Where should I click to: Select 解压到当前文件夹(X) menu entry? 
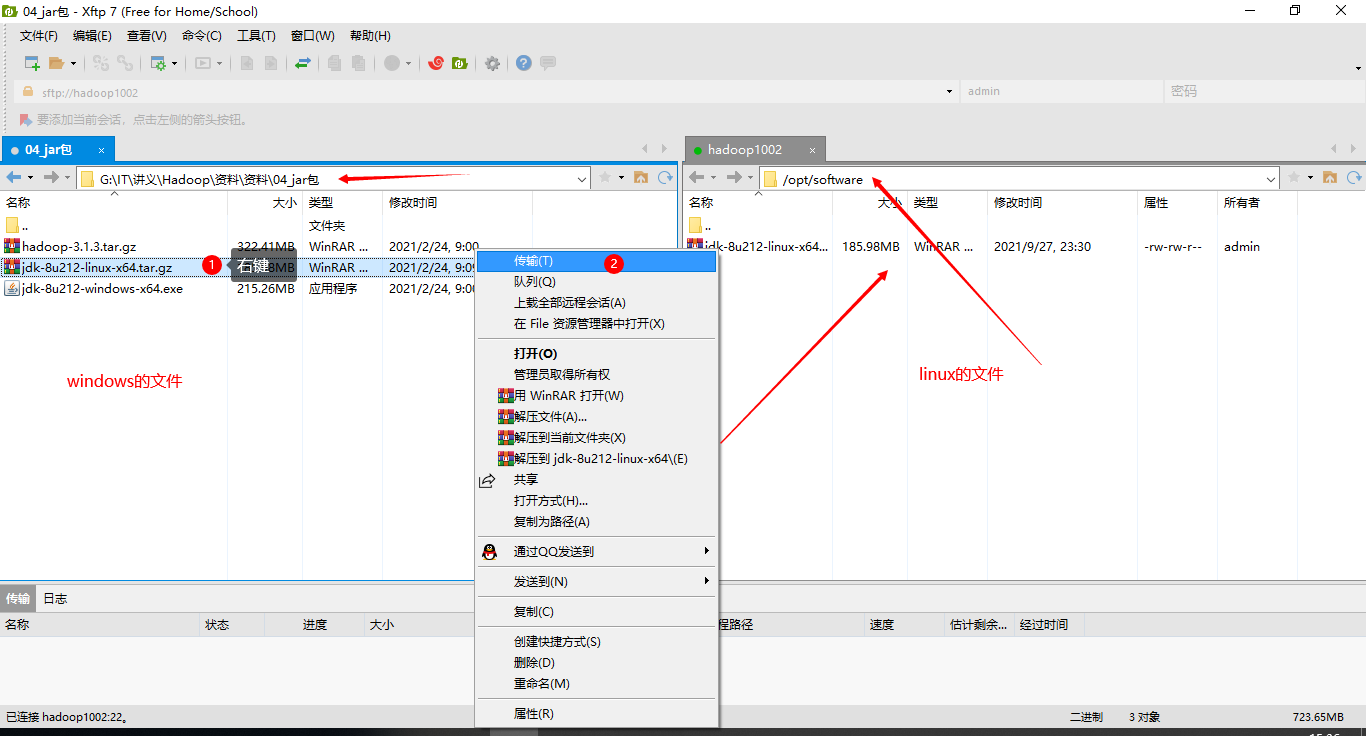(x=596, y=438)
